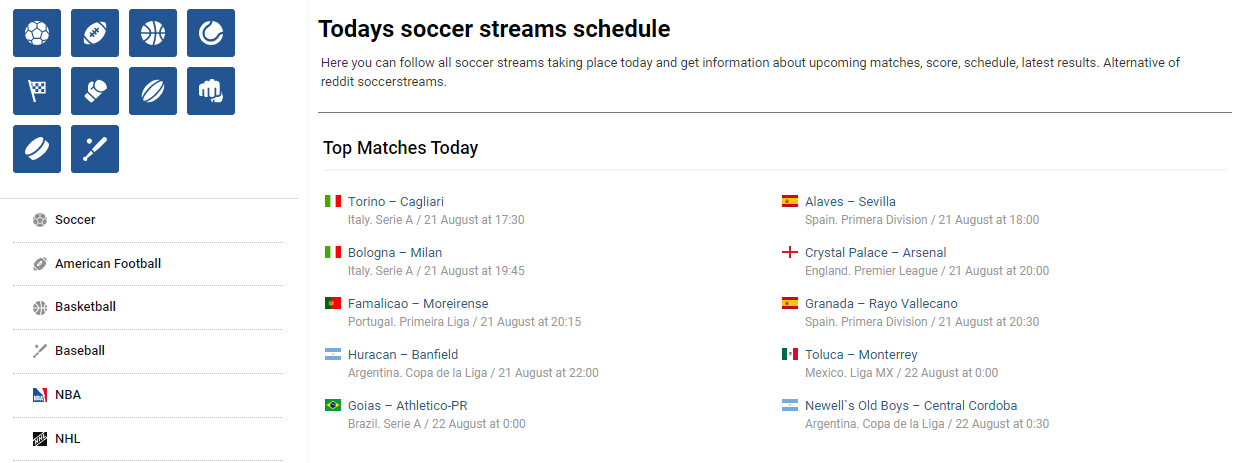Click the racing checkered flag icon
1252x463 pixels.
(37, 91)
